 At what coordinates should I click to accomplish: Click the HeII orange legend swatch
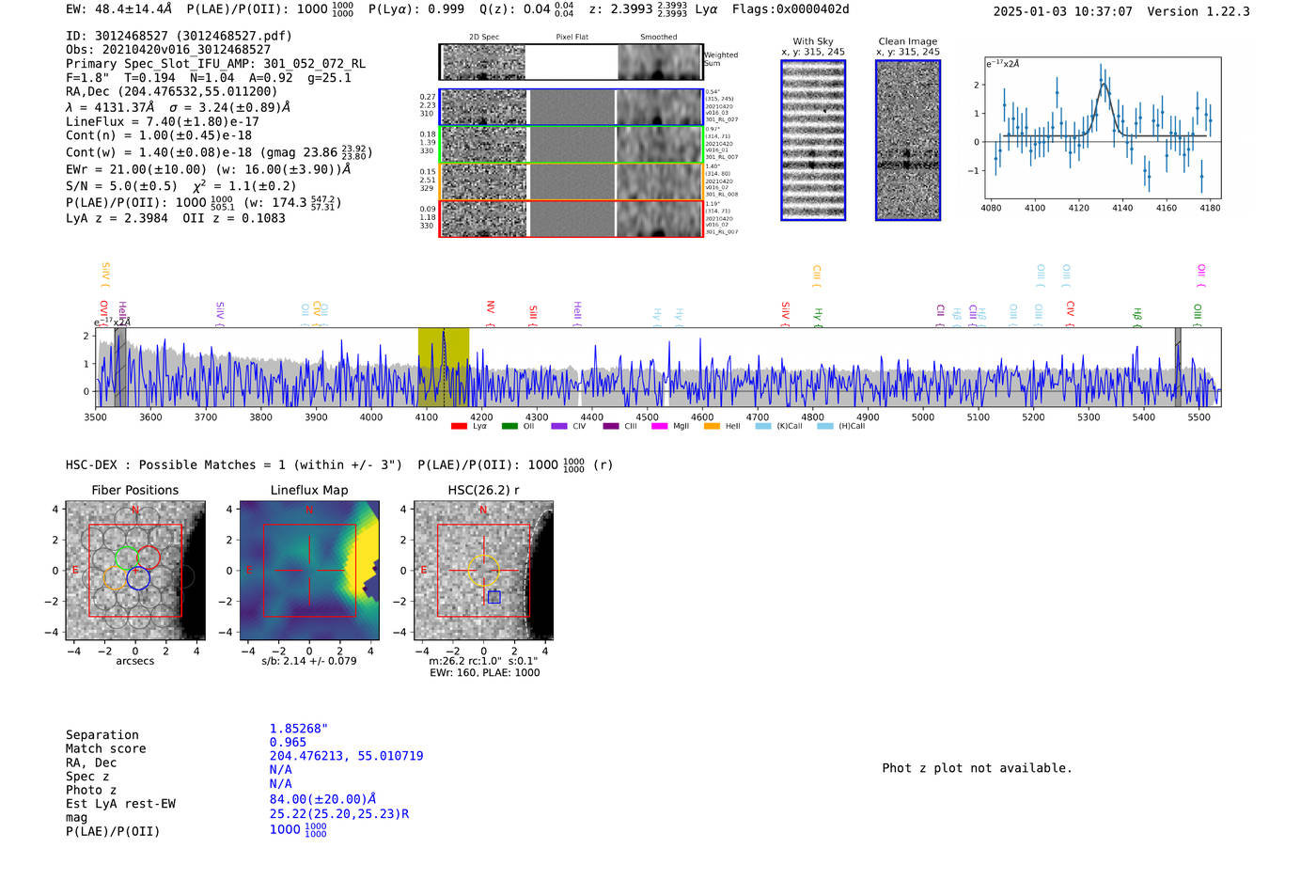coord(712,426)
